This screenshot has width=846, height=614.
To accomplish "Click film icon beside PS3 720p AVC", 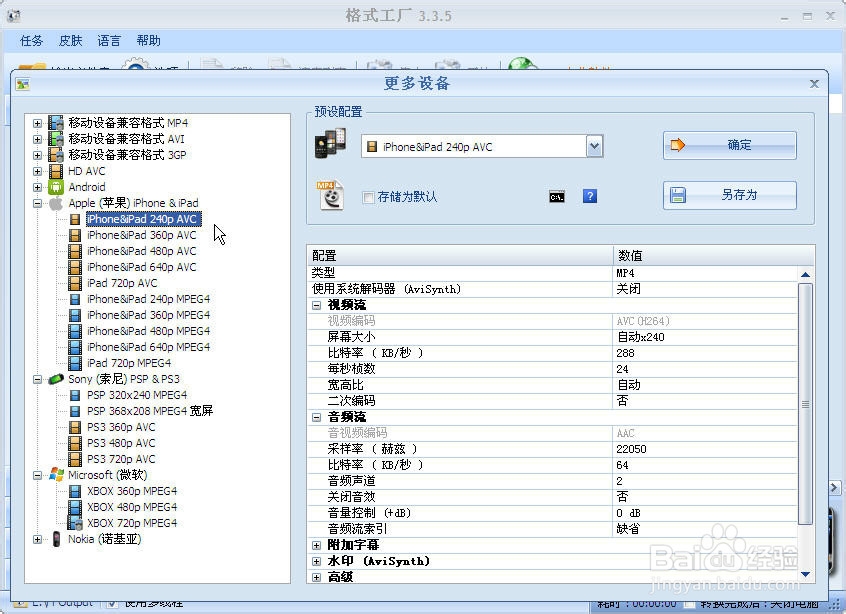I will pos(75,459).
